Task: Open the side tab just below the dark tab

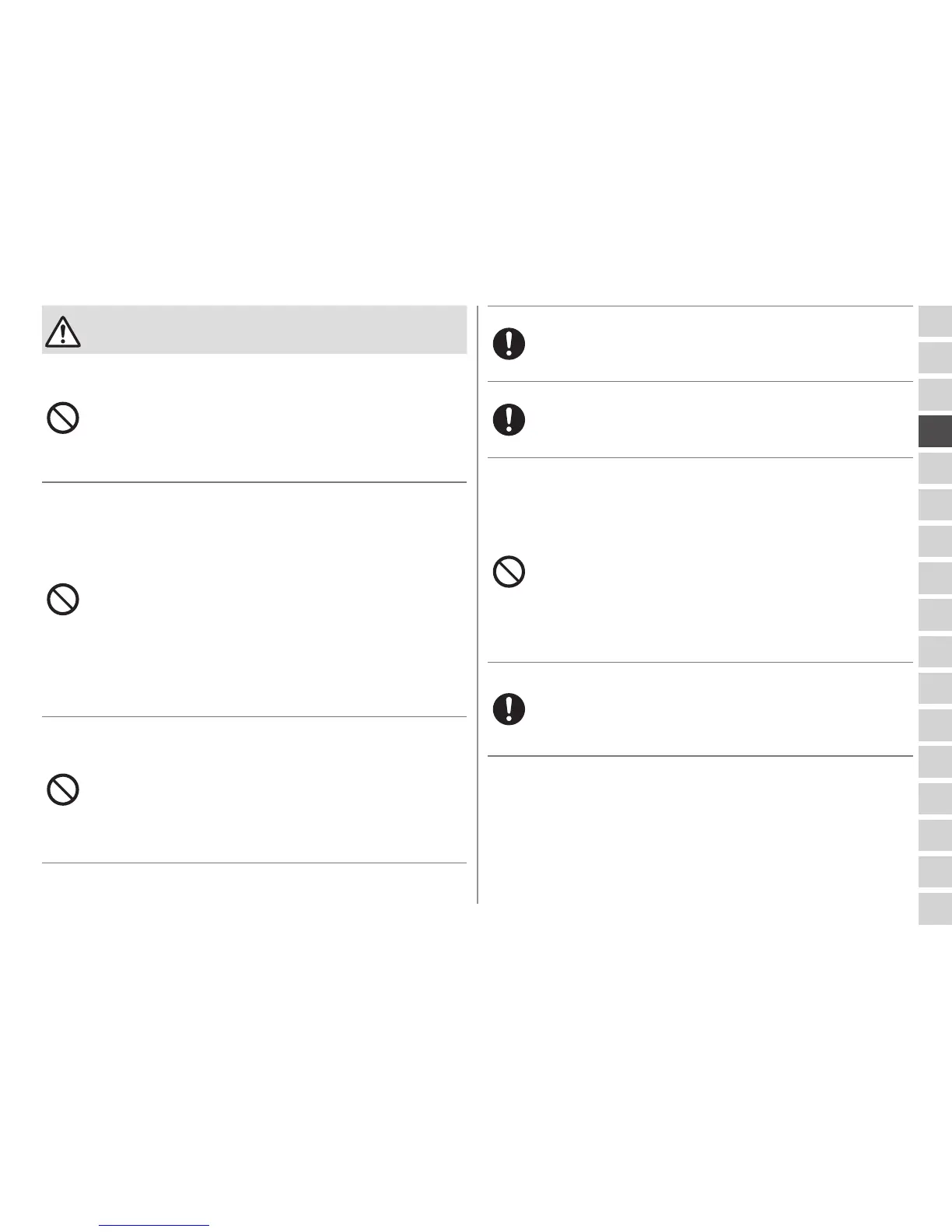Action: click(x=935, y=468)
